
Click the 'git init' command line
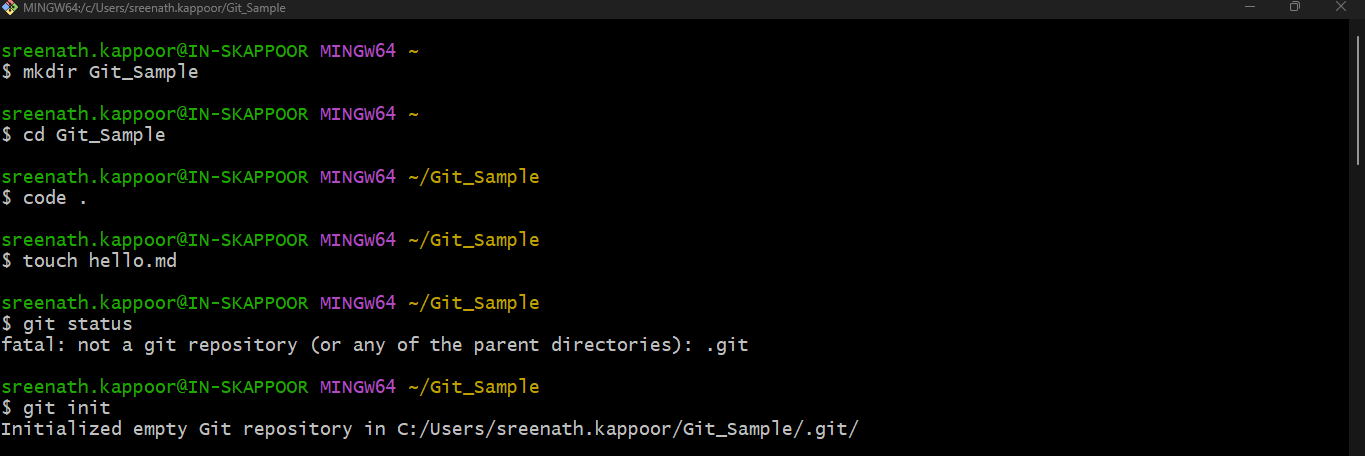pos(66,408)
